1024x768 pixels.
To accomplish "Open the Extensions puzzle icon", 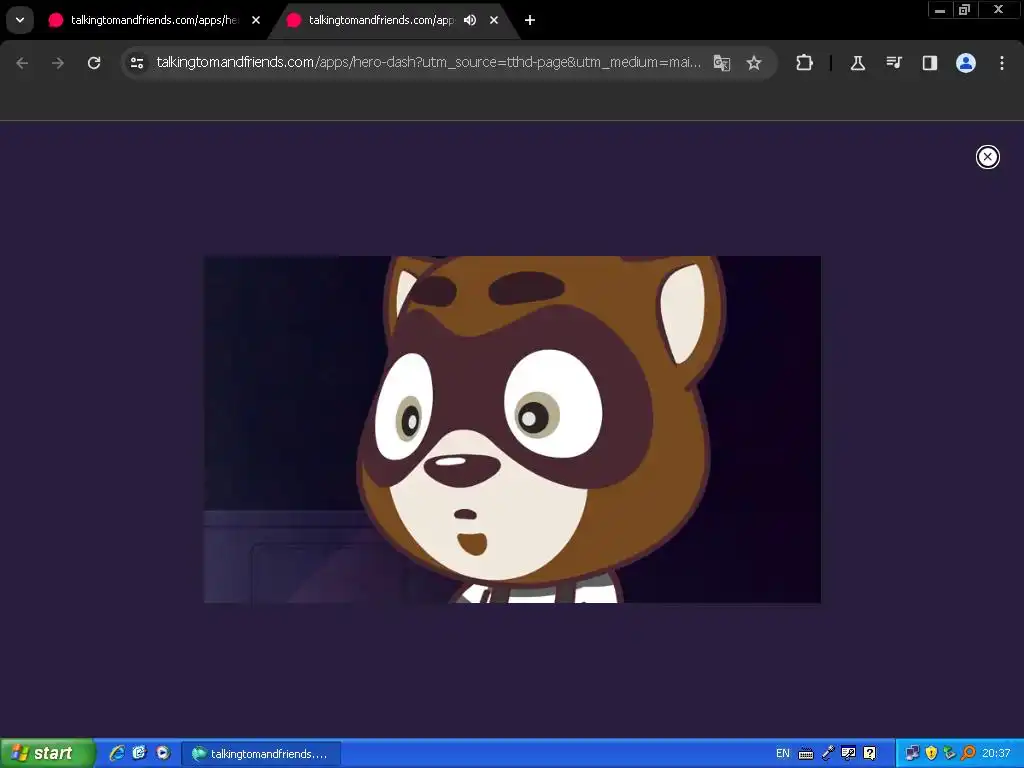I will (x=805, y=63).
